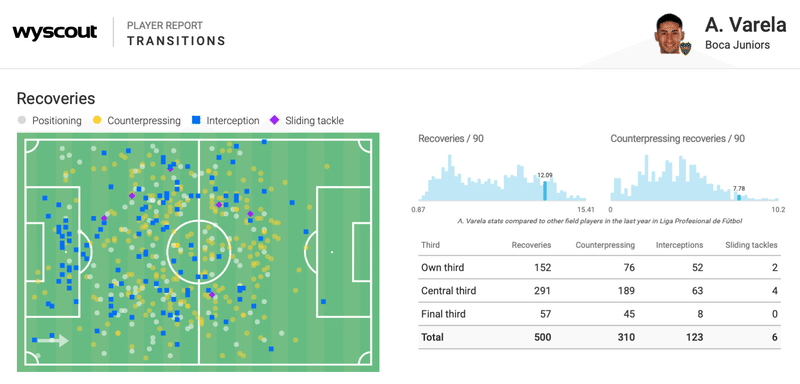
Task: Click the Recoveries column header
Action: 531,245
